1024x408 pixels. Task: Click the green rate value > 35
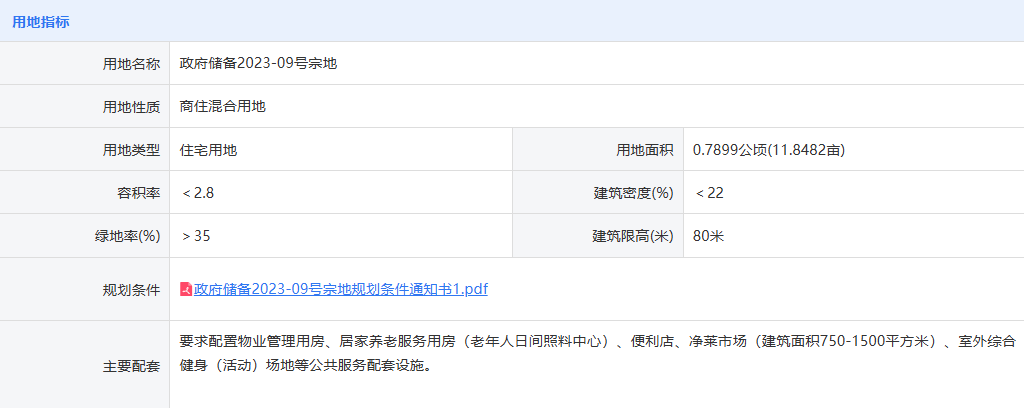(x=196, y=236)
